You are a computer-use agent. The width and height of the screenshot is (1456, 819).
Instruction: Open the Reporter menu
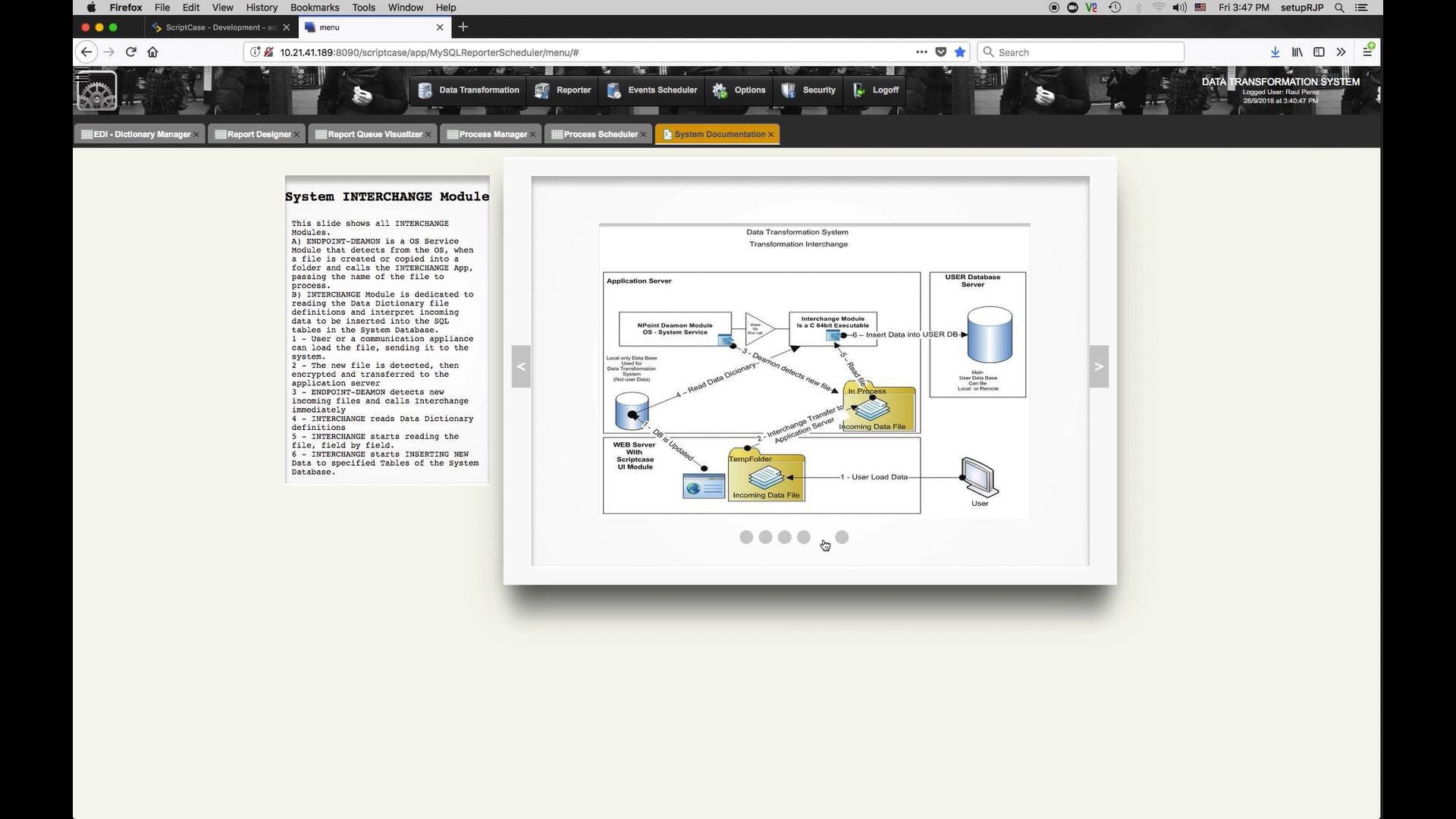(x=563, y=90)
